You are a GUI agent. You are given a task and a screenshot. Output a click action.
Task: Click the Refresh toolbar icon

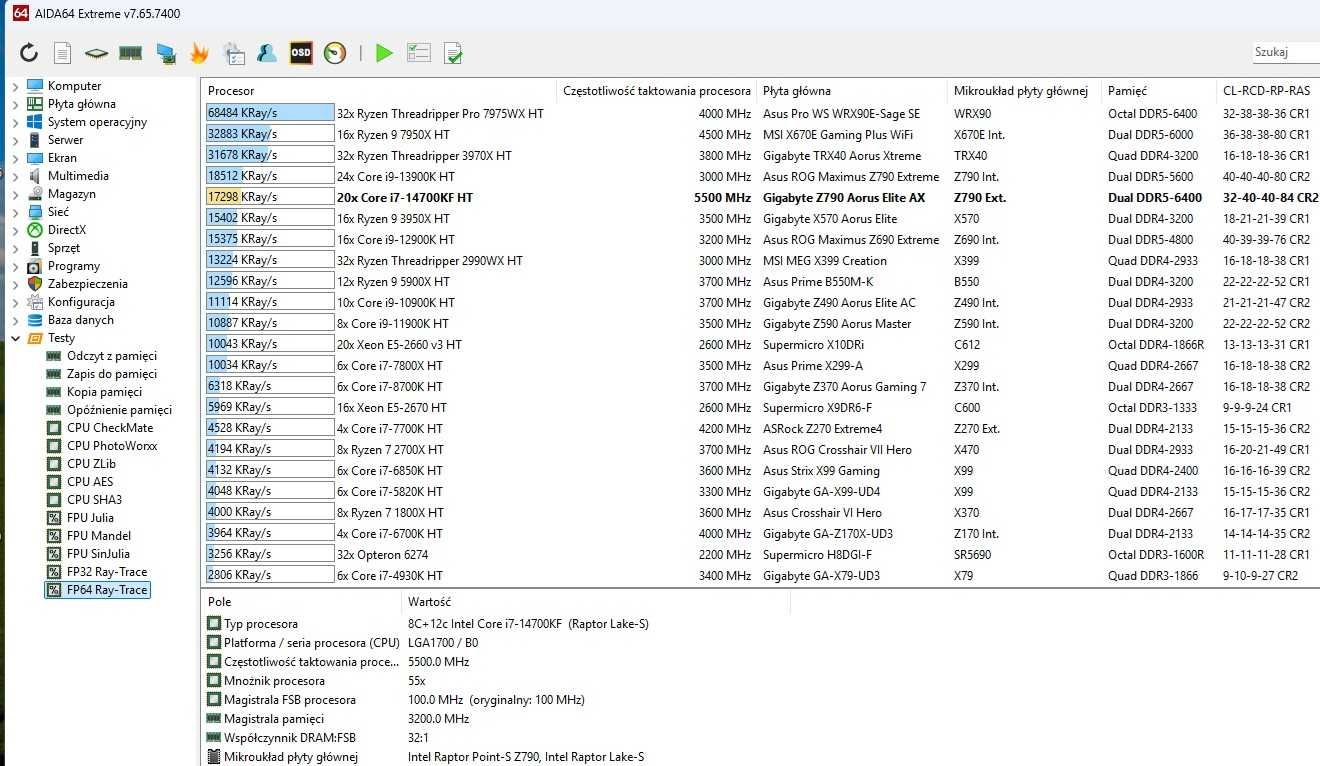(x=29, y=53)
